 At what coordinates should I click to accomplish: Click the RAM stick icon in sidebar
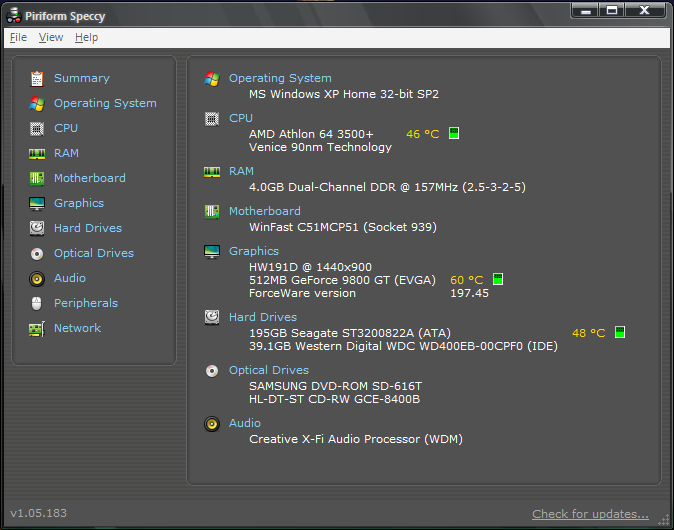pos(37,154)
